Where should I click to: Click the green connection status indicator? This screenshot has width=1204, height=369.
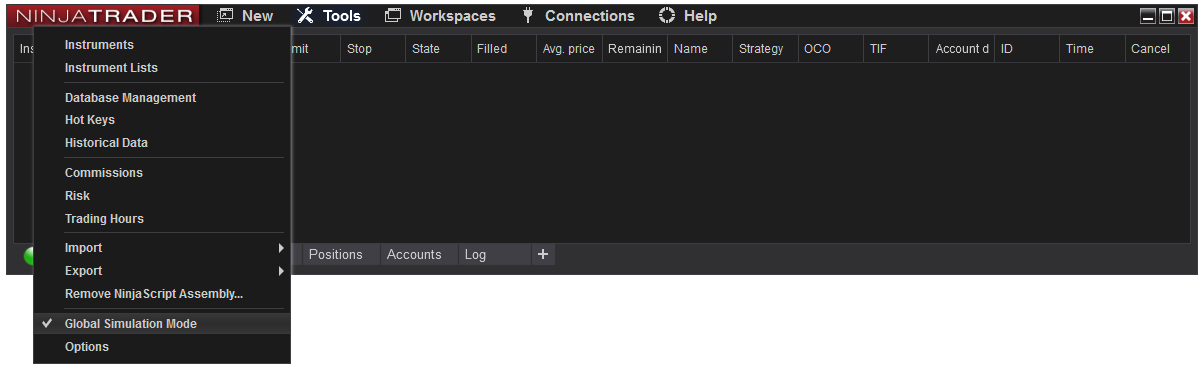(29, 256)
